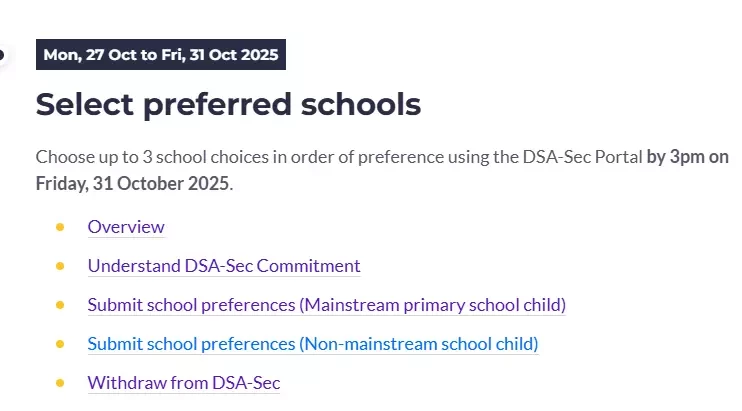Image resolution: width=742 pixels, height=411 pixels.
Task: Click bullet dot beside Non-mainstream school child link
Action: point(60,344)
